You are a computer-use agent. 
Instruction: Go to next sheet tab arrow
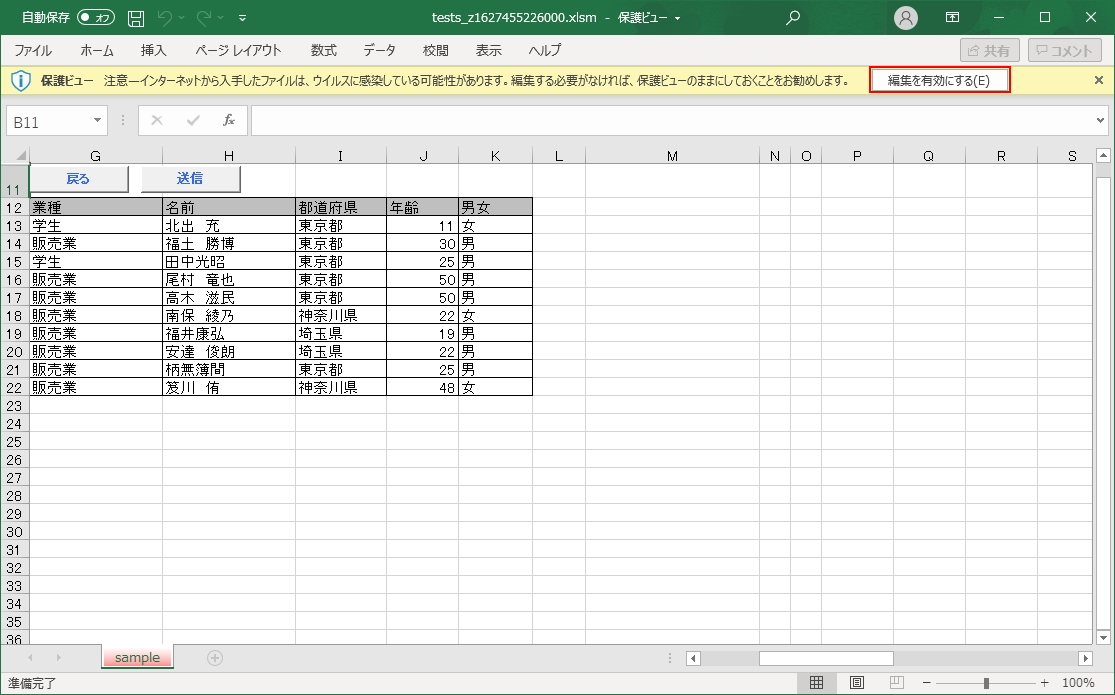click(58, 658)
